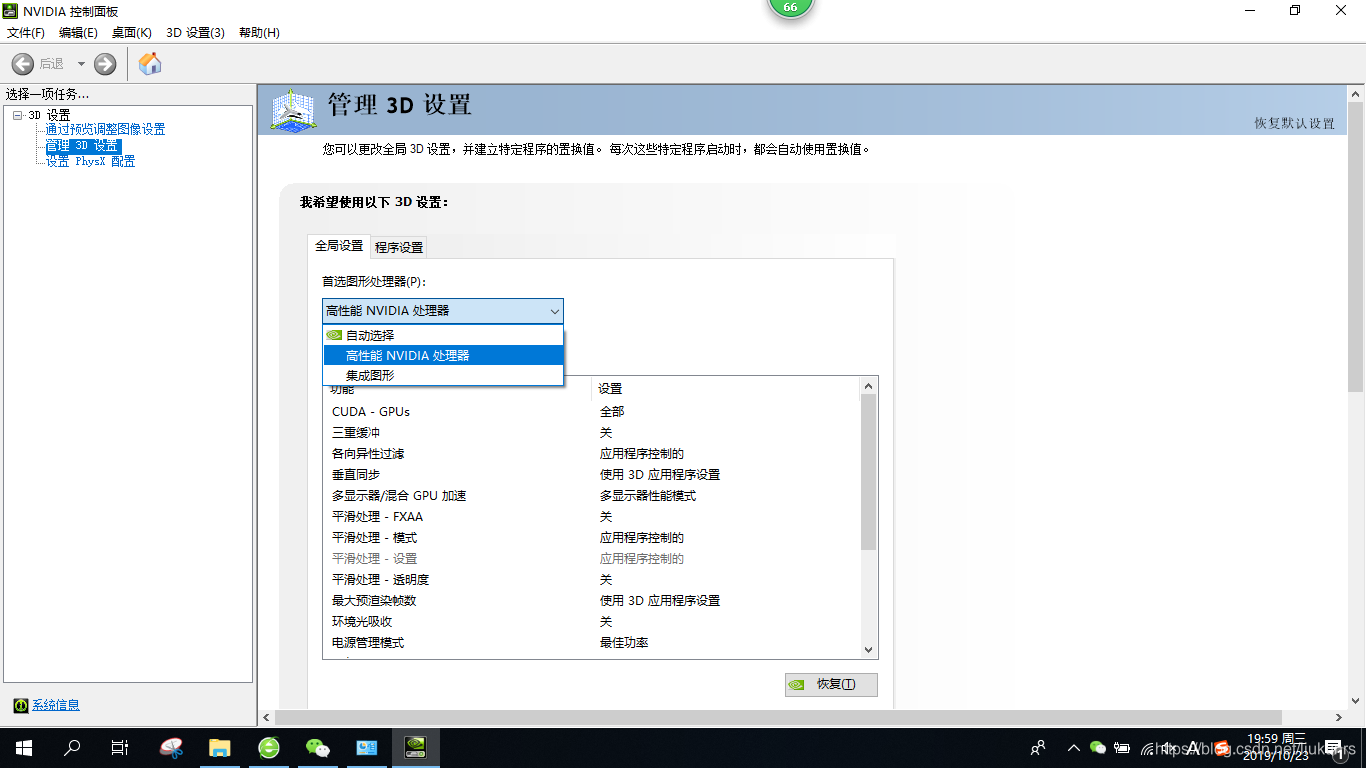Open the 帮助(H) menu
1366x768 pixels.
click(259, 33)
